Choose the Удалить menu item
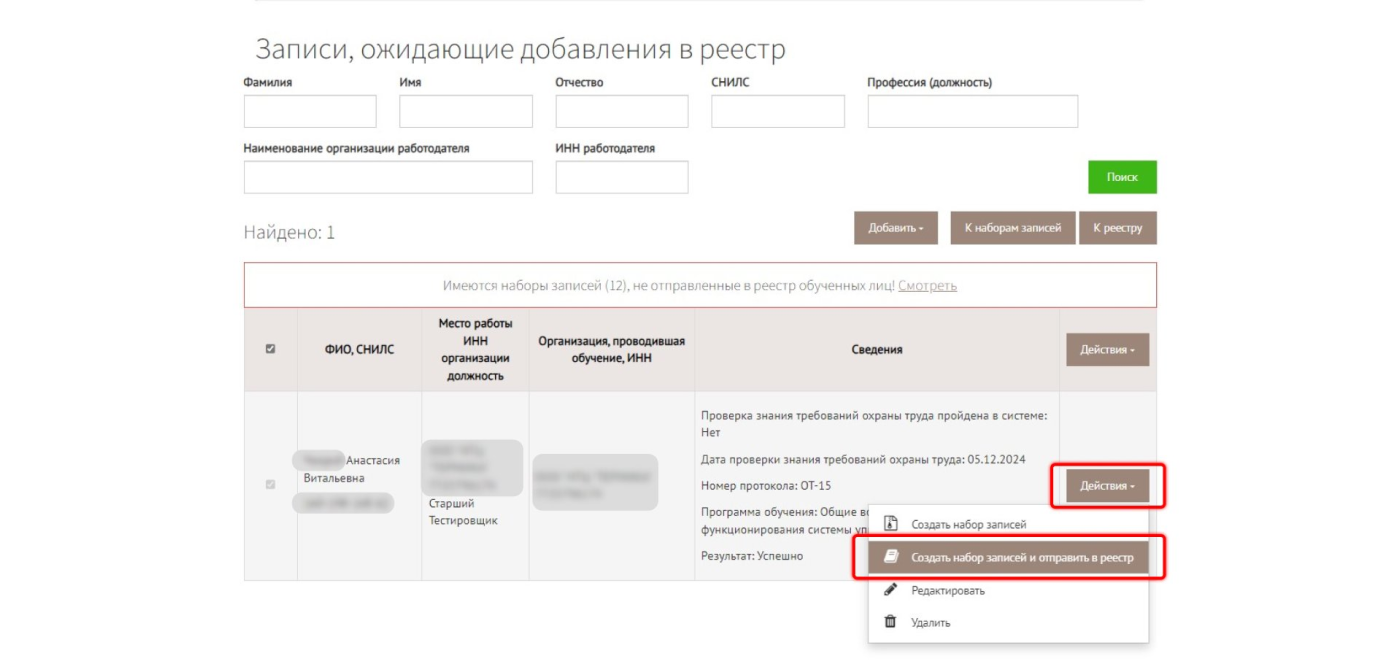 point(1008,622)
